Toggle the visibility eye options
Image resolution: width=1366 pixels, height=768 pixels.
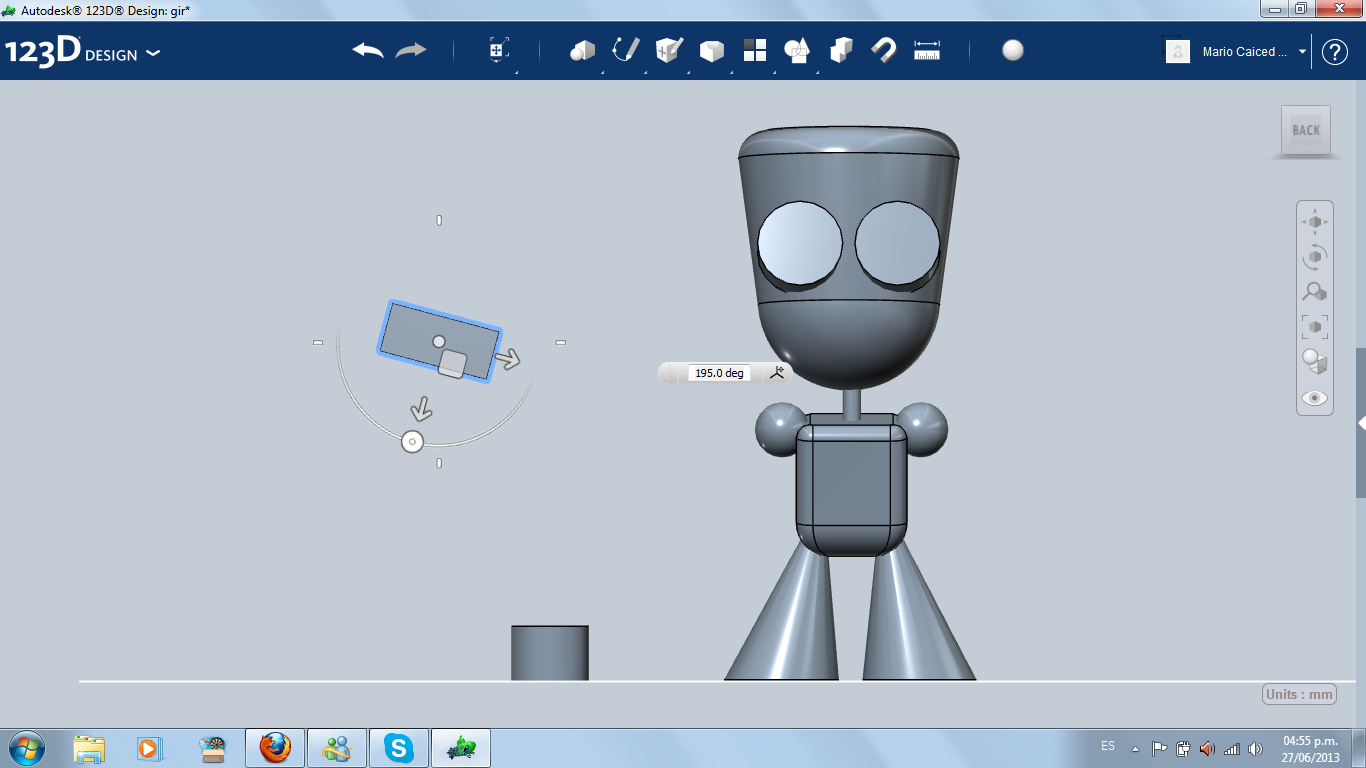coord(1315,398)
